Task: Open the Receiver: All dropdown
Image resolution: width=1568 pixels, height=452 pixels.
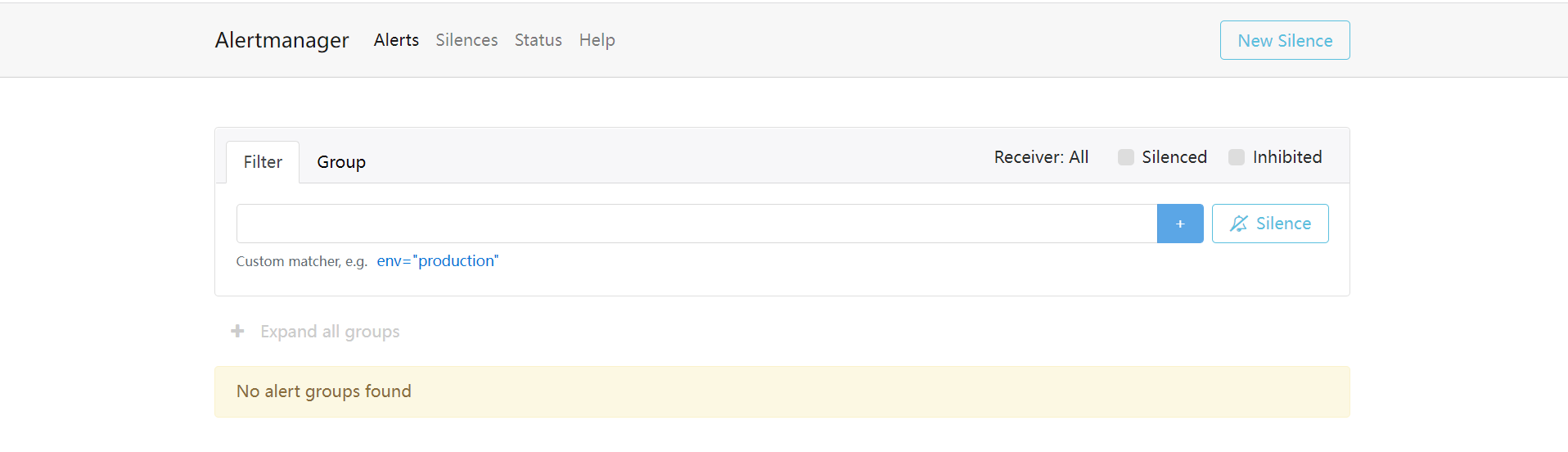Action: [x=1041, y=157]
